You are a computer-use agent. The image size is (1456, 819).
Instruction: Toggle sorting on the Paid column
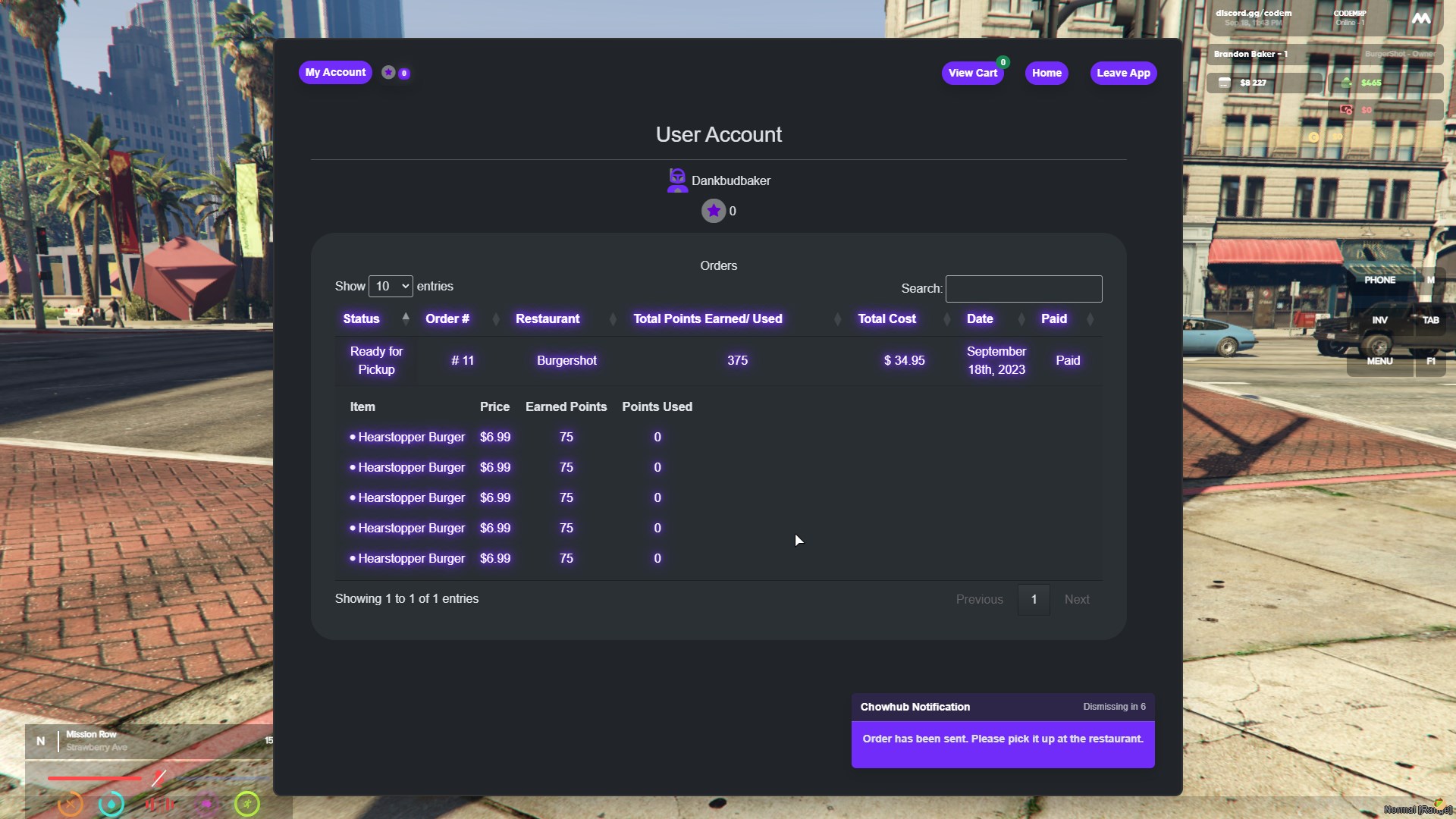1091,319
